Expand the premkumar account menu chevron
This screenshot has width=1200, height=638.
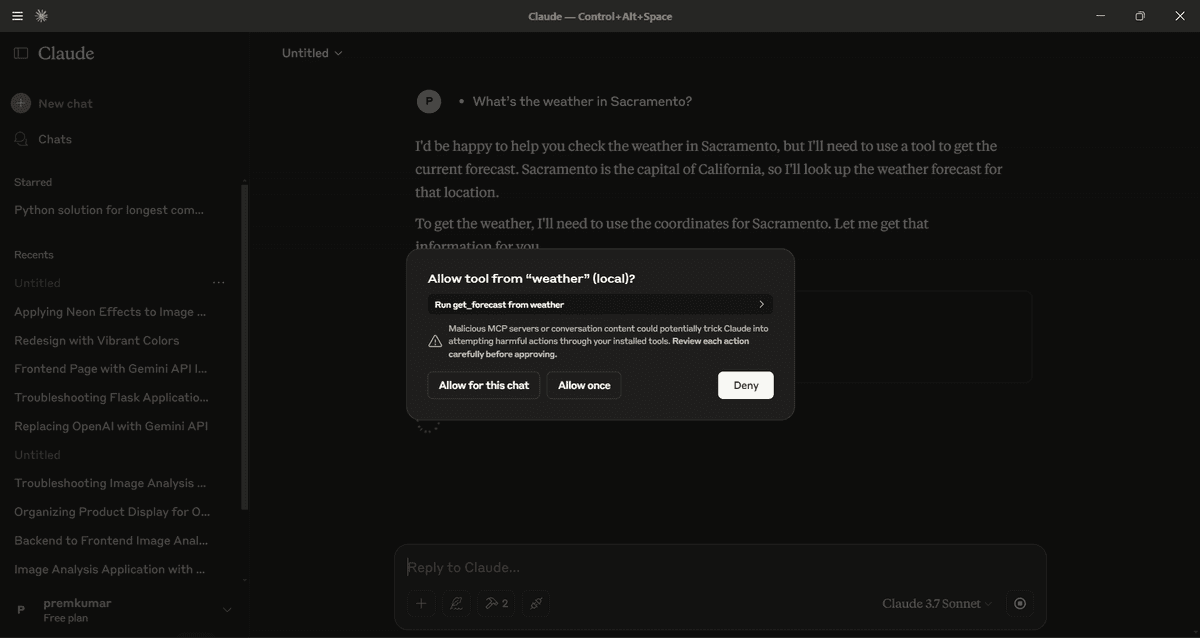[x=227, y=610]
